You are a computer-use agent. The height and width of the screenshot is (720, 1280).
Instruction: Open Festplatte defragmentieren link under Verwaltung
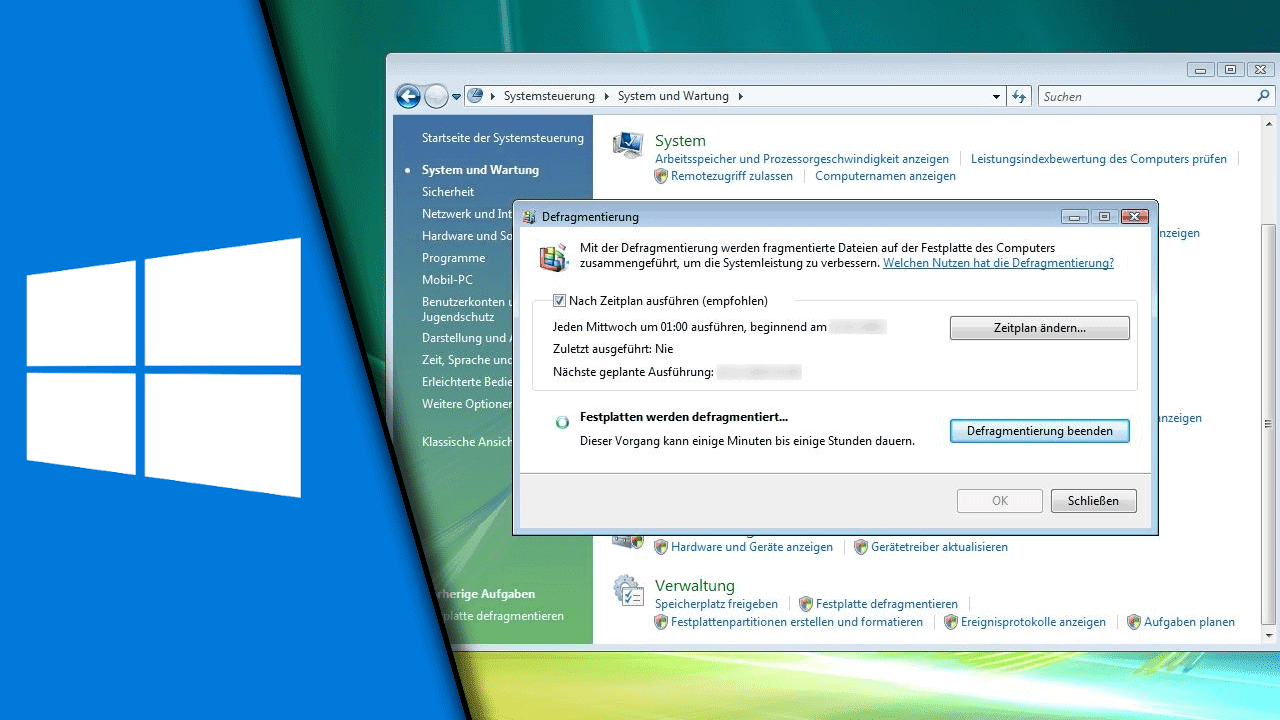[x=887, y=604]
